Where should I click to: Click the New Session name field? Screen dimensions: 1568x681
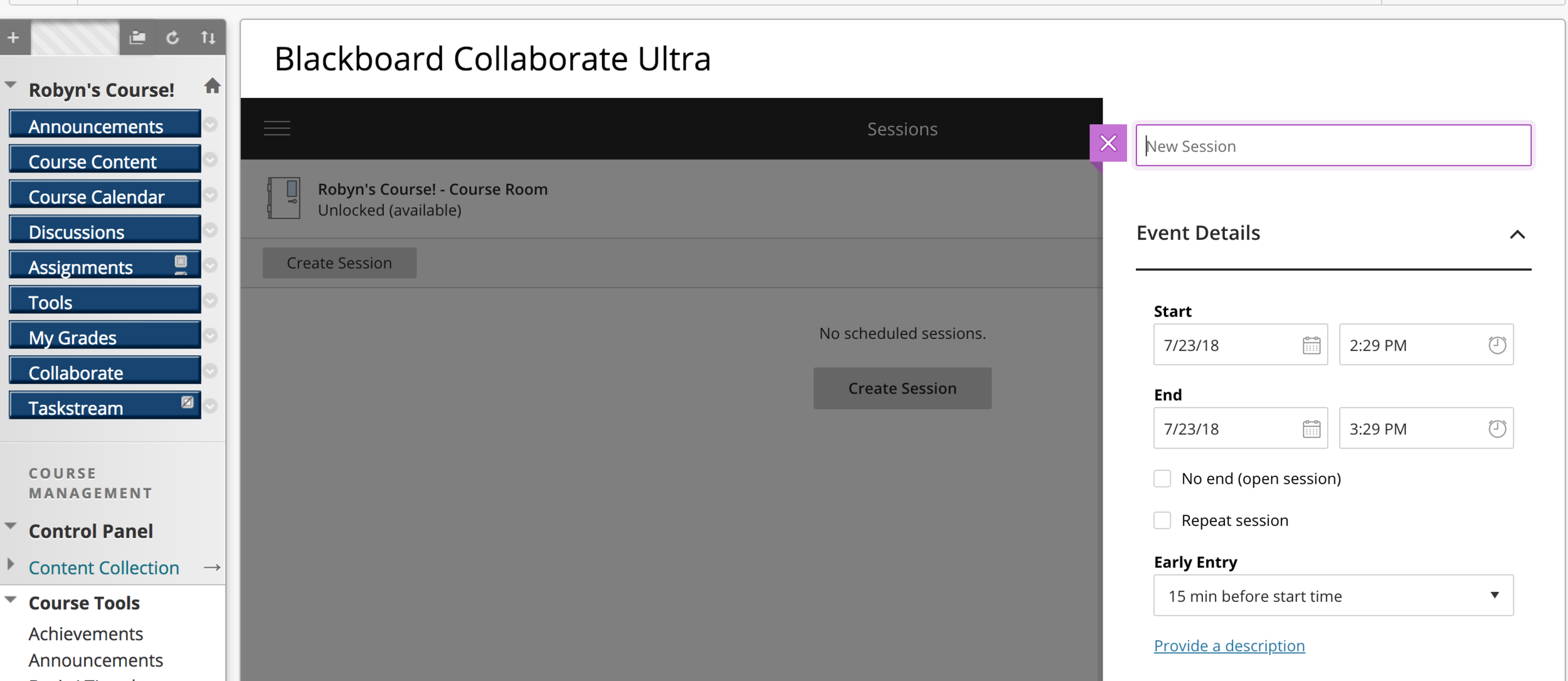1333,146
